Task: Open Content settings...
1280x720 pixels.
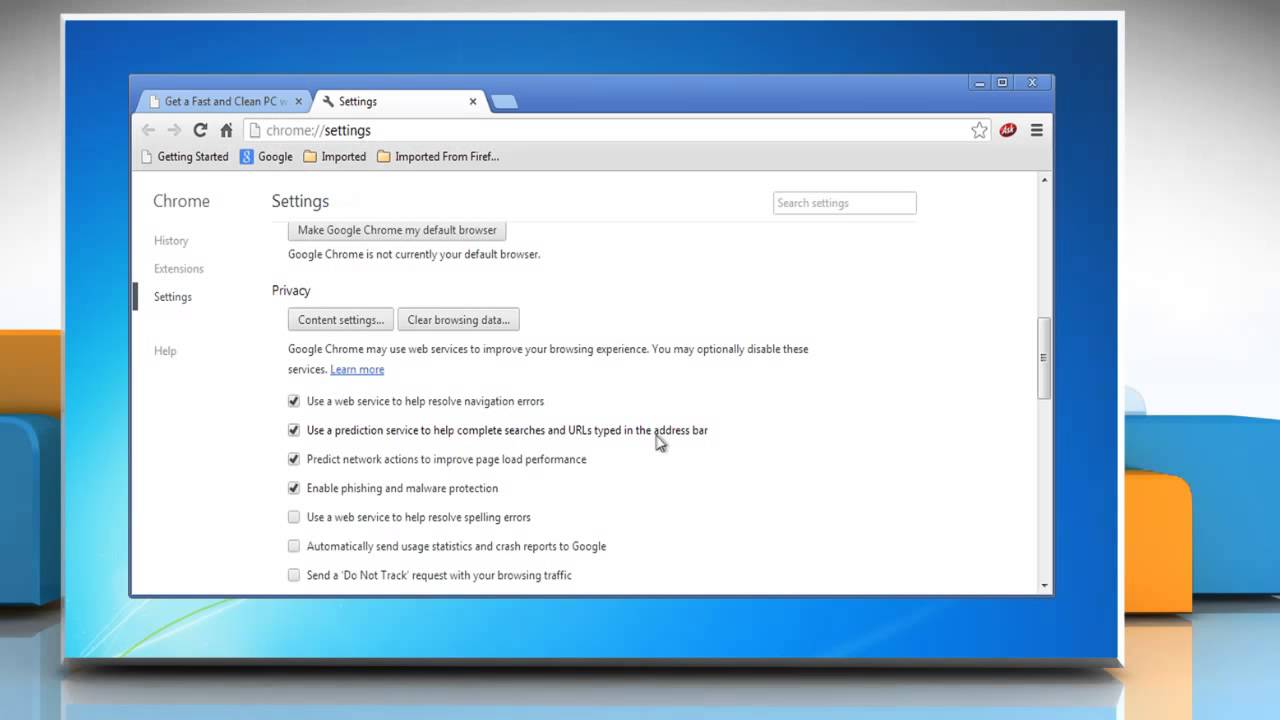Action: 341,320
